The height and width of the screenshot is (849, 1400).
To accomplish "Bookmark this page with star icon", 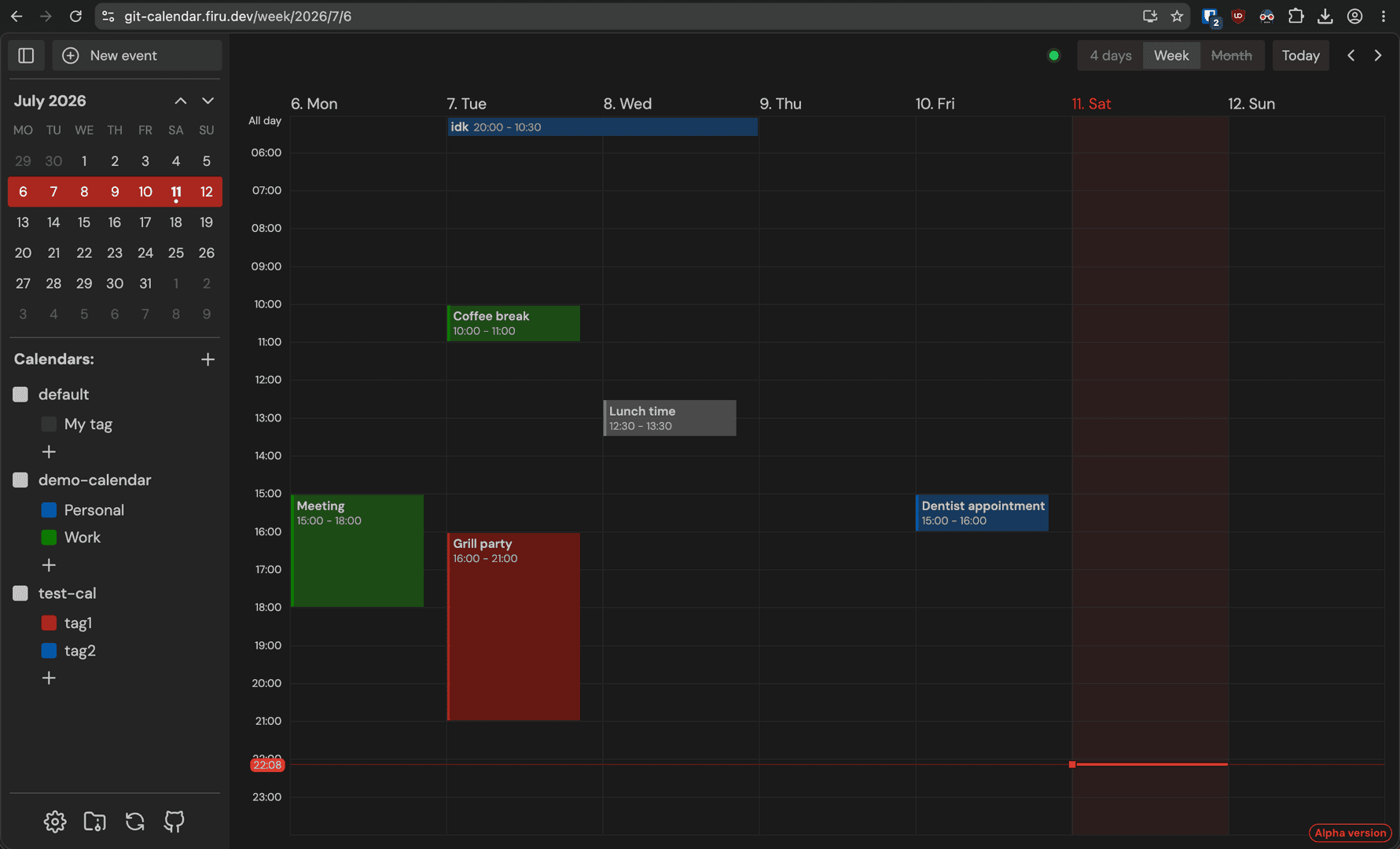I will click(1177, 16).
